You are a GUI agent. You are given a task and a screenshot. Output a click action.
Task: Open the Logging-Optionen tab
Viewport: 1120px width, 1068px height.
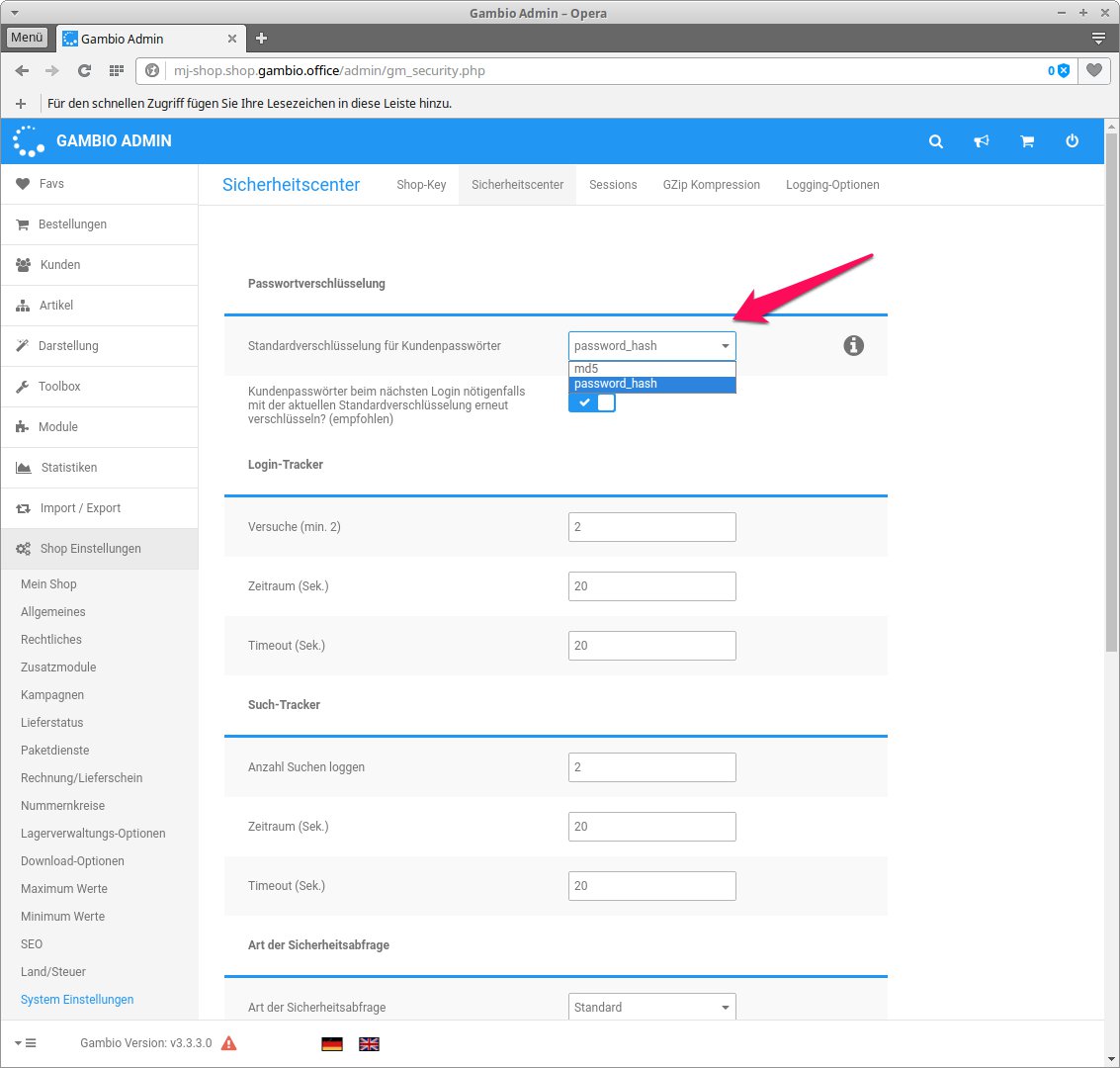pyautogui.click(x=832, y=185)
